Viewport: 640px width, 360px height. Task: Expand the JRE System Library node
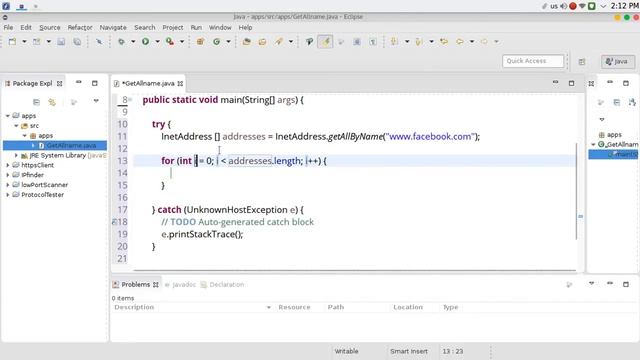tap(16, 156)
